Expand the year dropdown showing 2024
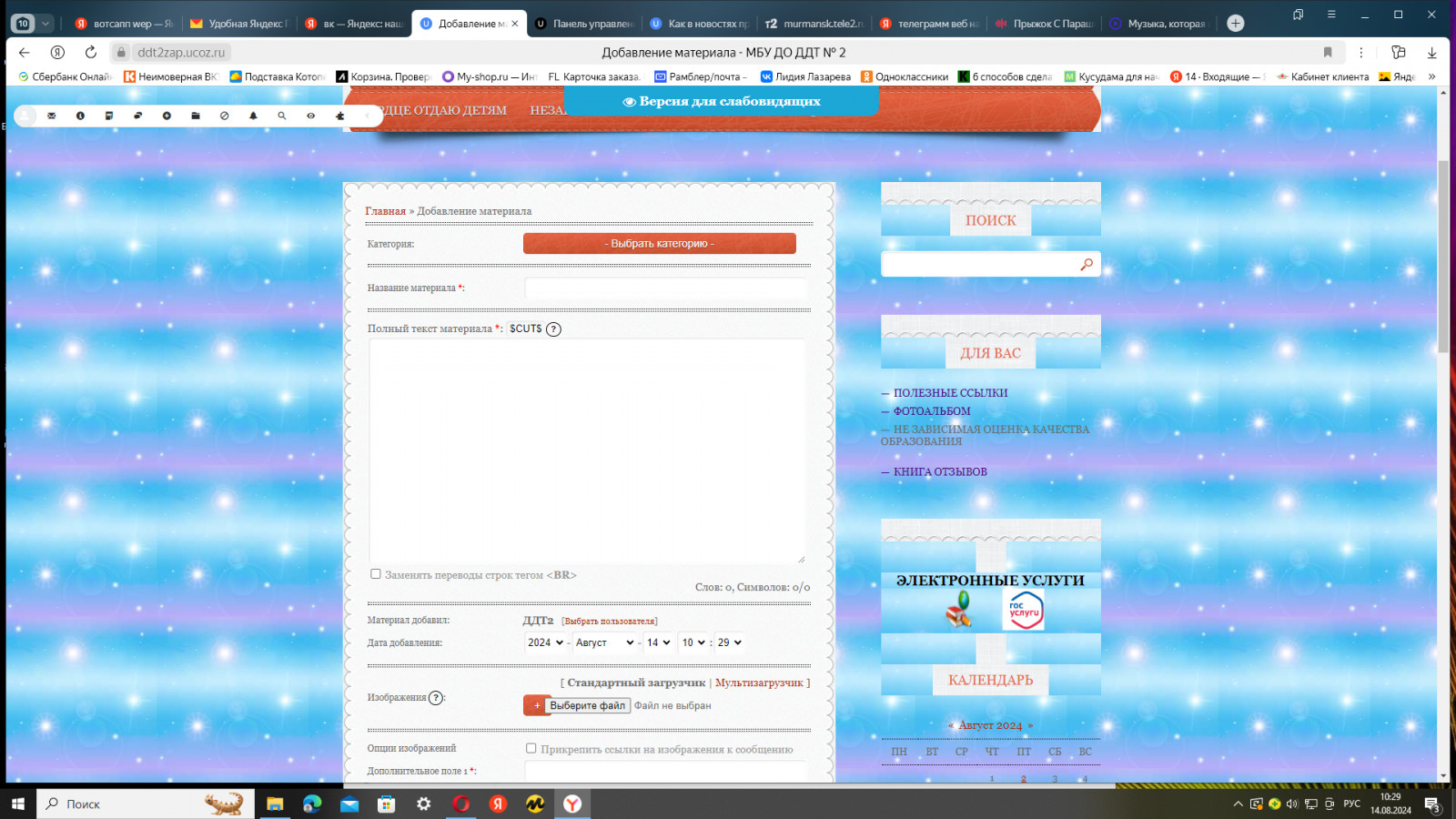The height and width of the screenshot is (819, 1456). coord(545,642)
